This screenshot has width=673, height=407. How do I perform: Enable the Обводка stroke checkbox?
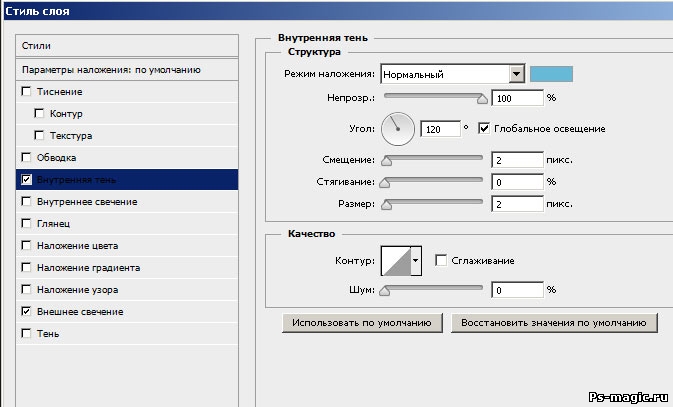click(26, 158)
